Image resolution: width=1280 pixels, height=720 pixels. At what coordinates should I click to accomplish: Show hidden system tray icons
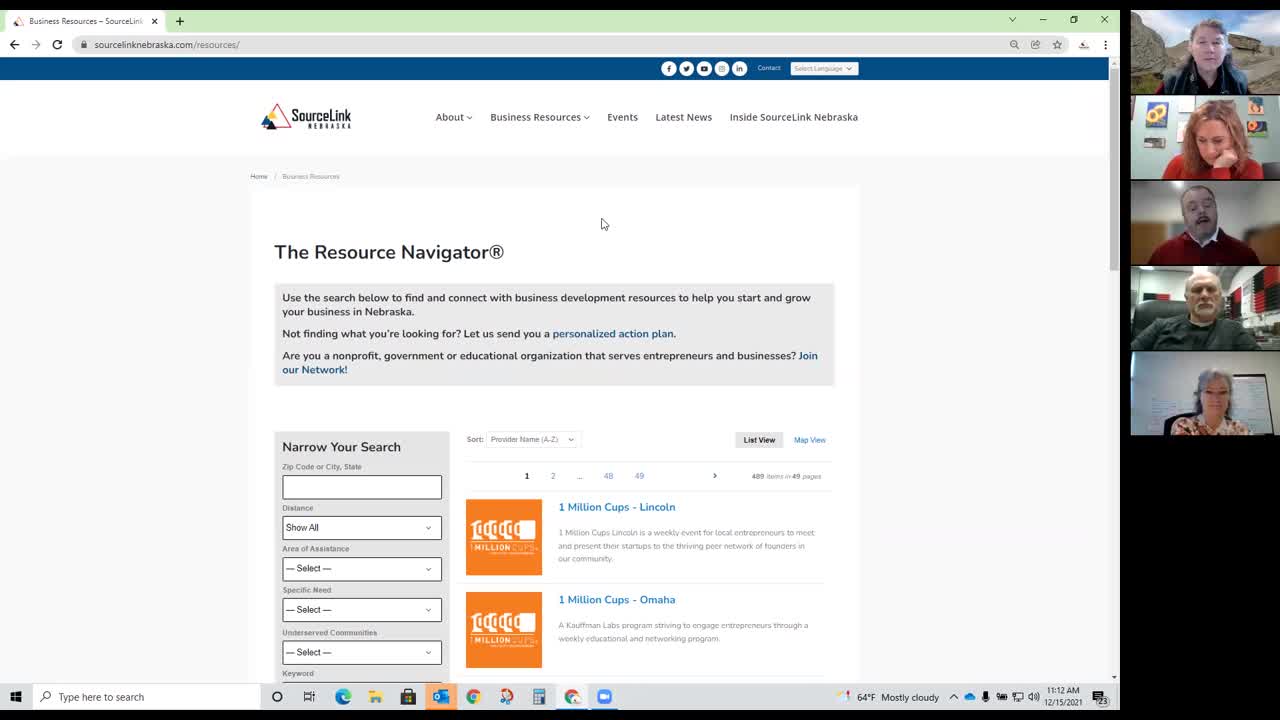pos(953,697)
